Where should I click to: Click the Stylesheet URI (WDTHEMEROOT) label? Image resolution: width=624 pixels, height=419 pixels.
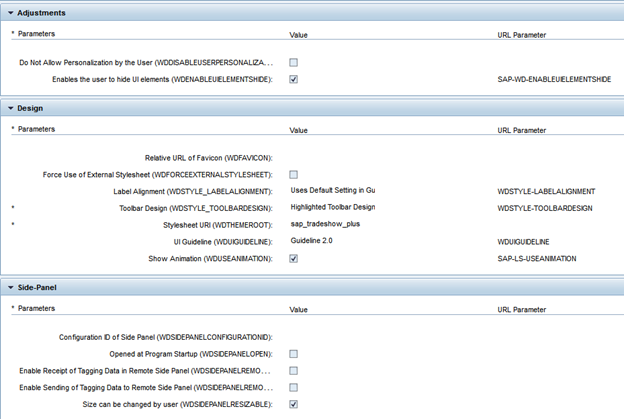(x=218, y=225)
